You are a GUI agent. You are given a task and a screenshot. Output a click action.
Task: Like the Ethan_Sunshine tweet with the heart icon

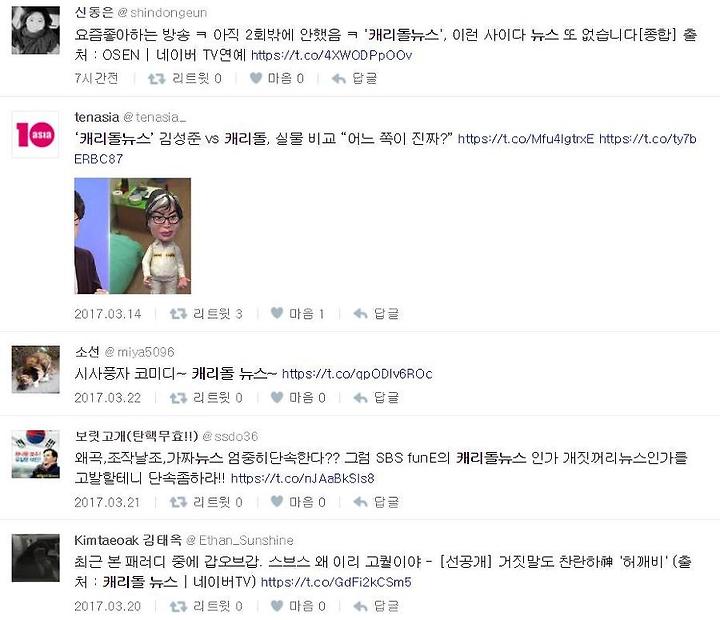277,605
